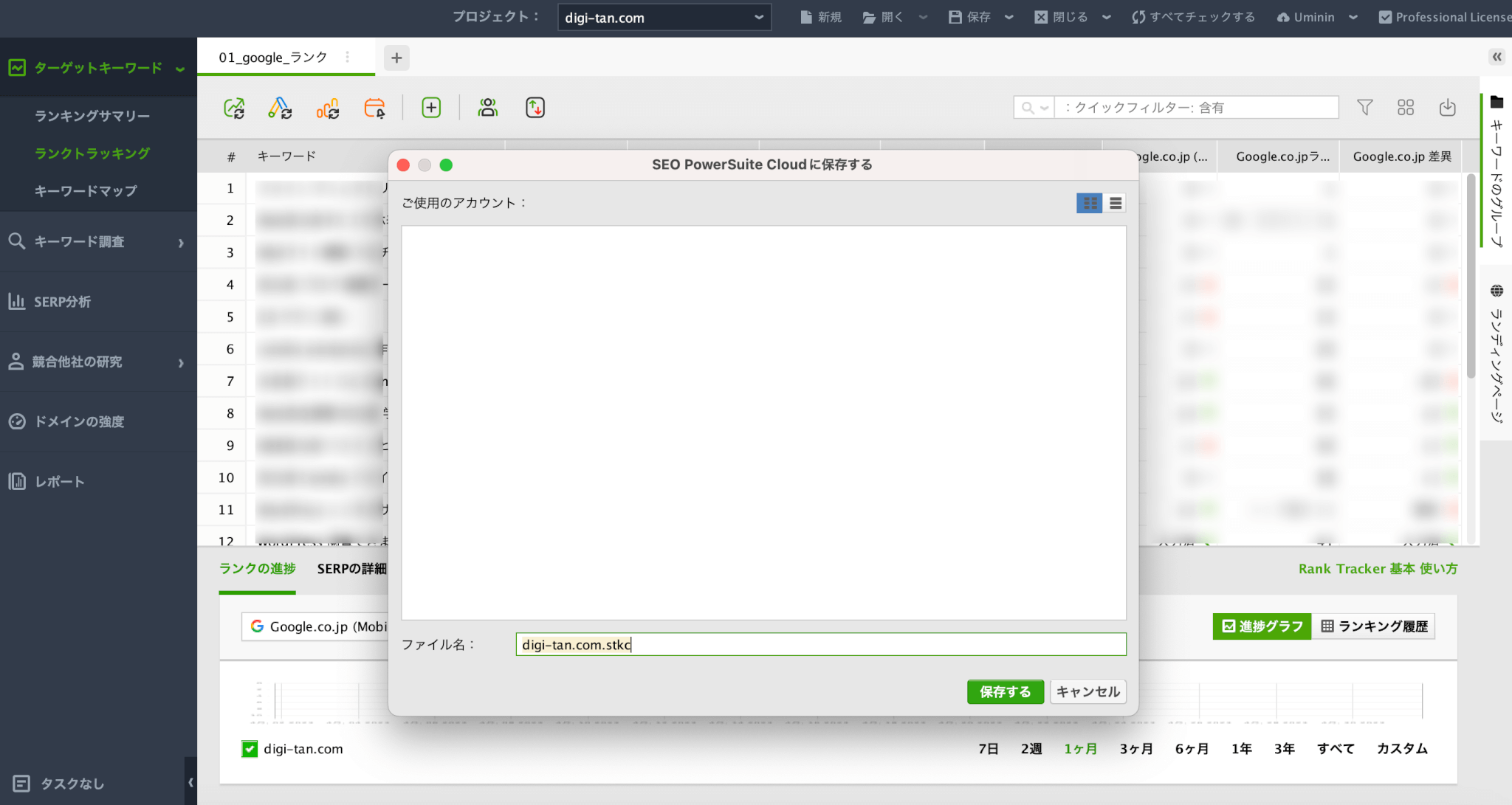The image size is (1512, 805).
Task: Expand 保存 dropdown arrow
Action: (x=1009, y=17)
